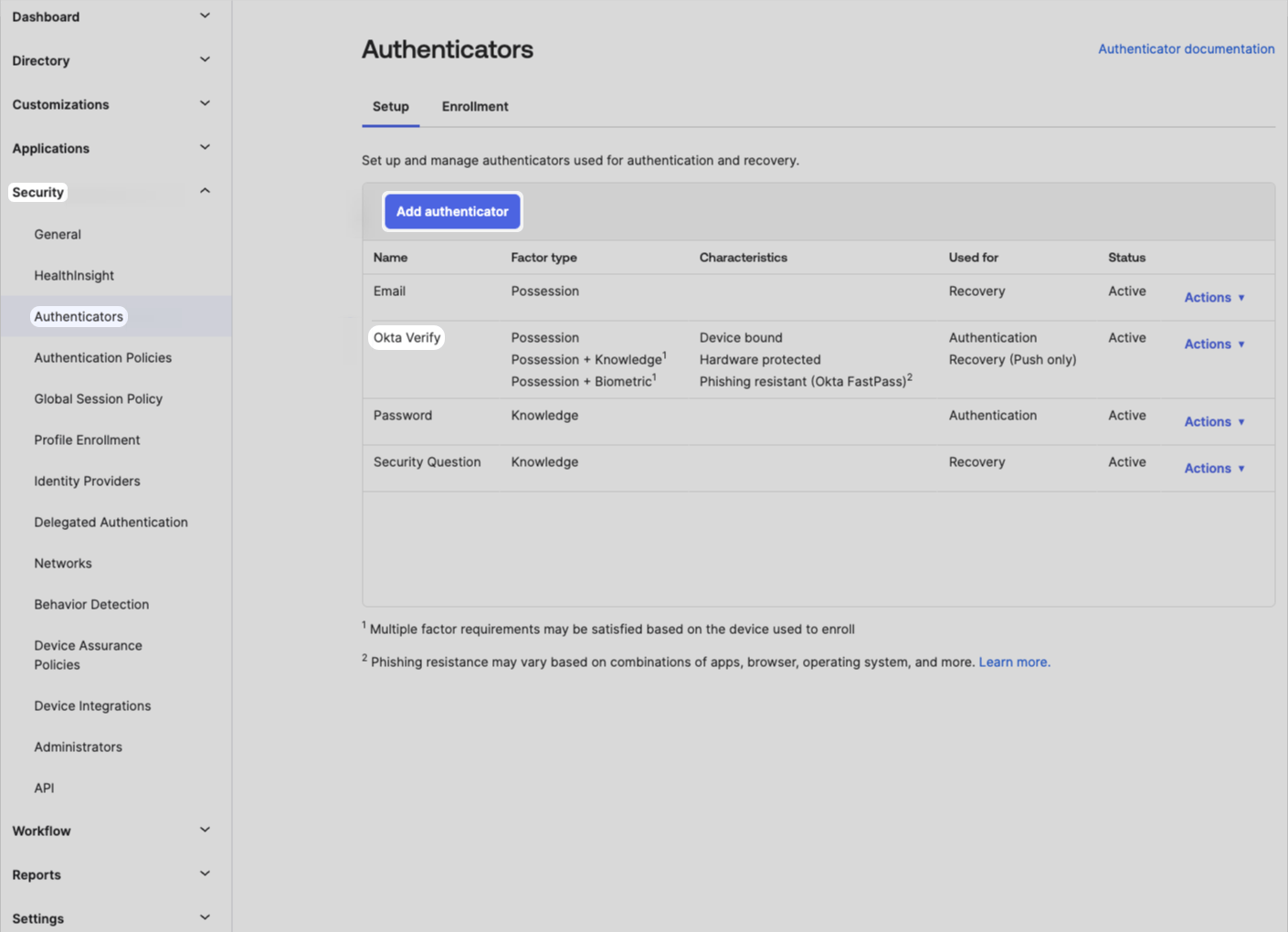The height and width of the screenshot is (932, 1288).
Task: Open the API sidebar item
Action: pos(44,788)
